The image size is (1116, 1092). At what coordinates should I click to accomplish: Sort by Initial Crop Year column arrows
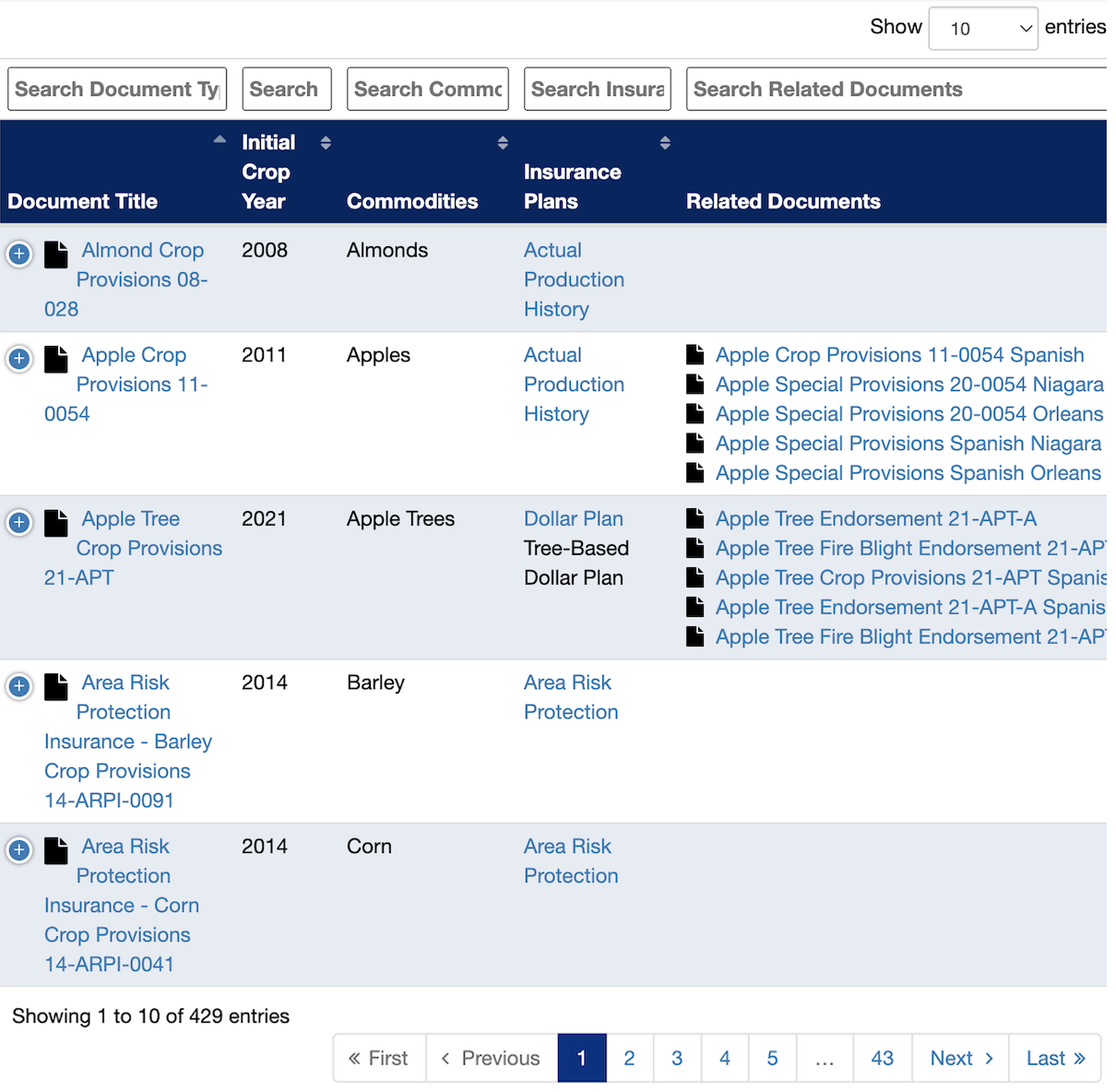point(326,143)
